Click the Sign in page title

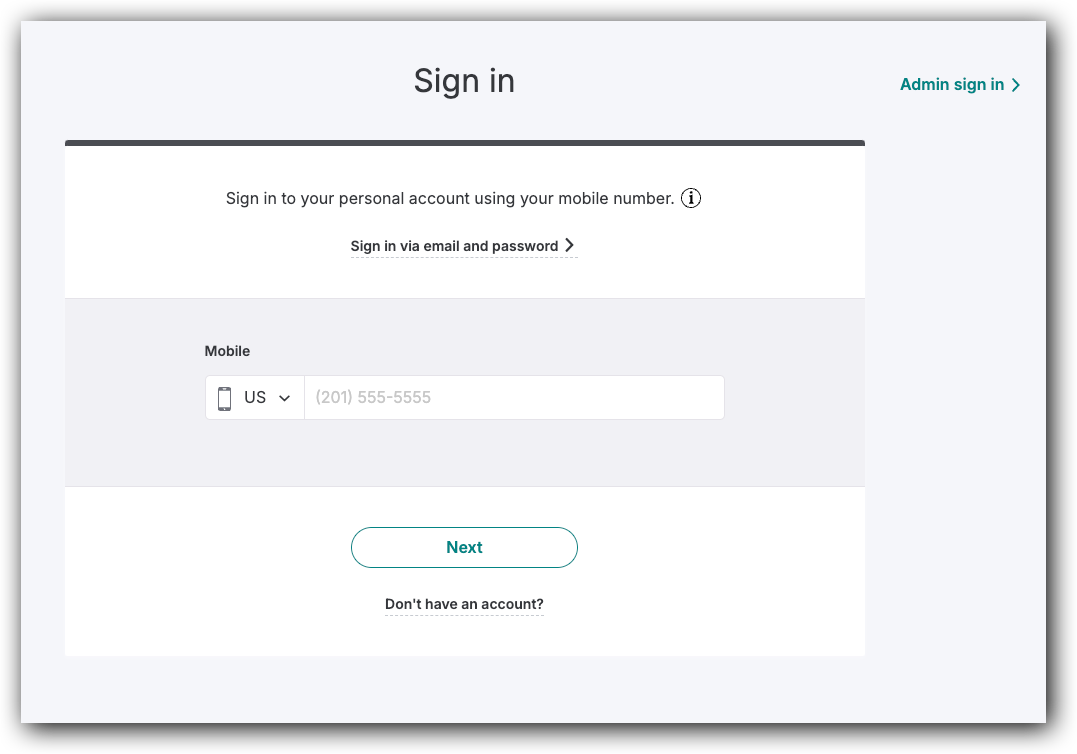(464, 81)
